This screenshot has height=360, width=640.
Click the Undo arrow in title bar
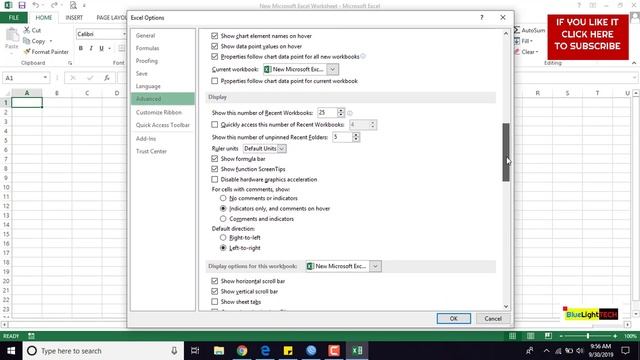click(x=36, y=5)
